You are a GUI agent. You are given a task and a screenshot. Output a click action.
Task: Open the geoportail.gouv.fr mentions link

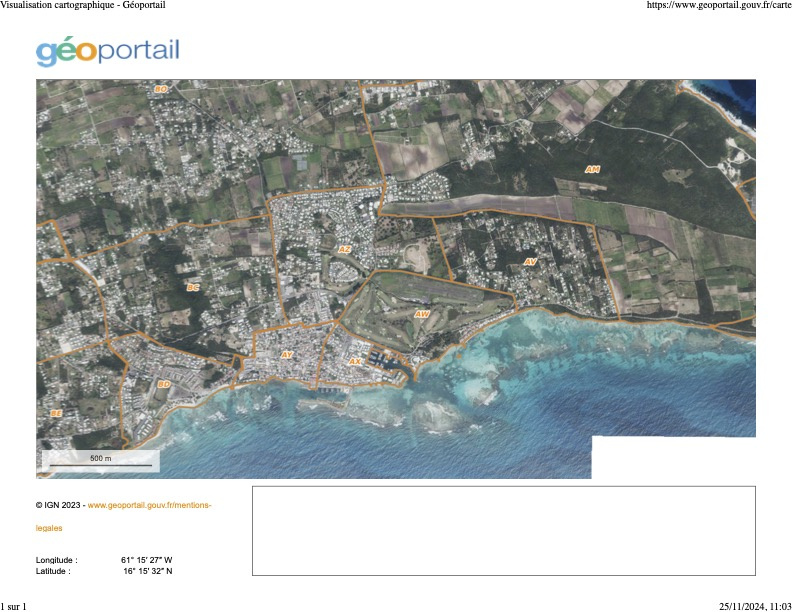(x=149, y=506)
